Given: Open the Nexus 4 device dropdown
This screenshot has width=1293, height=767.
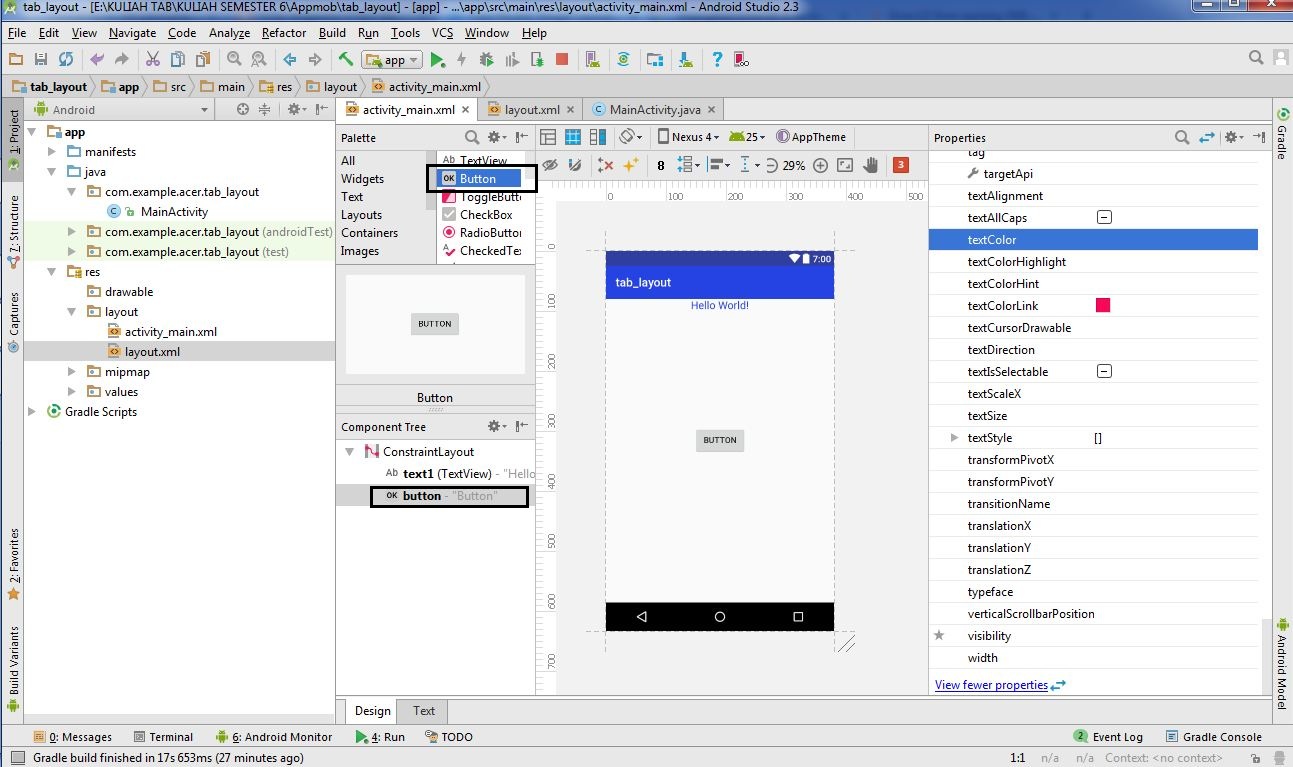Looking at the screenshot, I should tap(688, 137).
